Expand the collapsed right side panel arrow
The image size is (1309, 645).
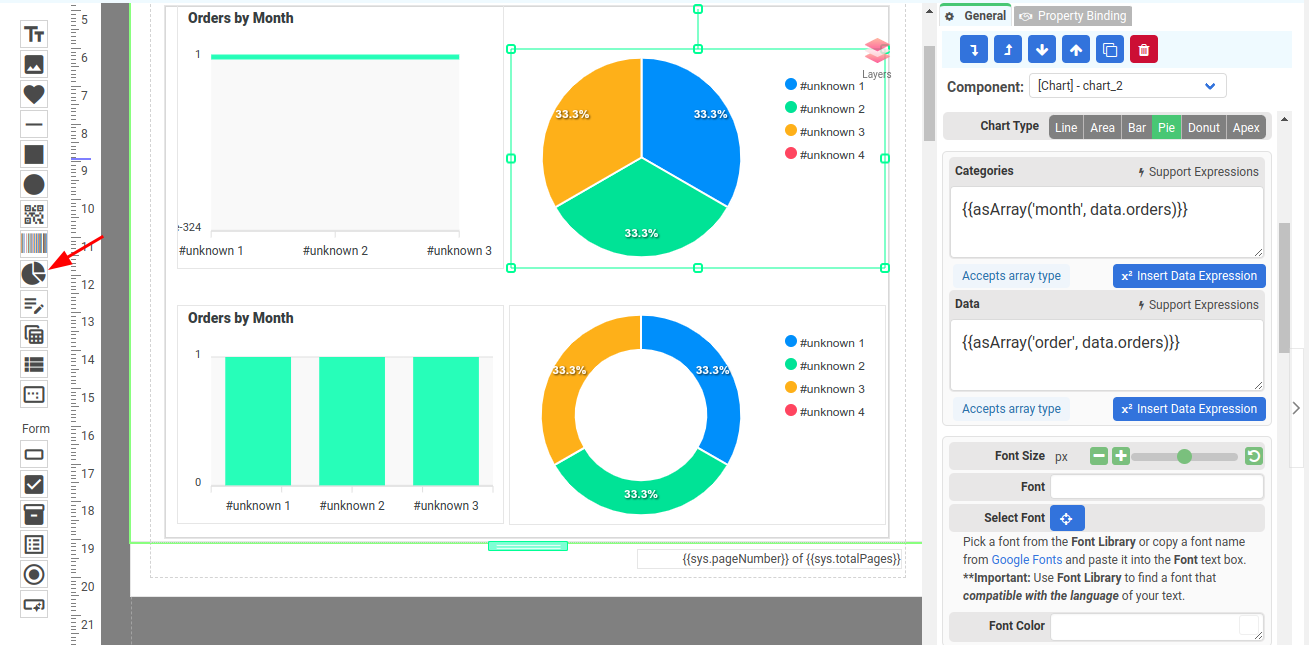[x=1296, y=408]
